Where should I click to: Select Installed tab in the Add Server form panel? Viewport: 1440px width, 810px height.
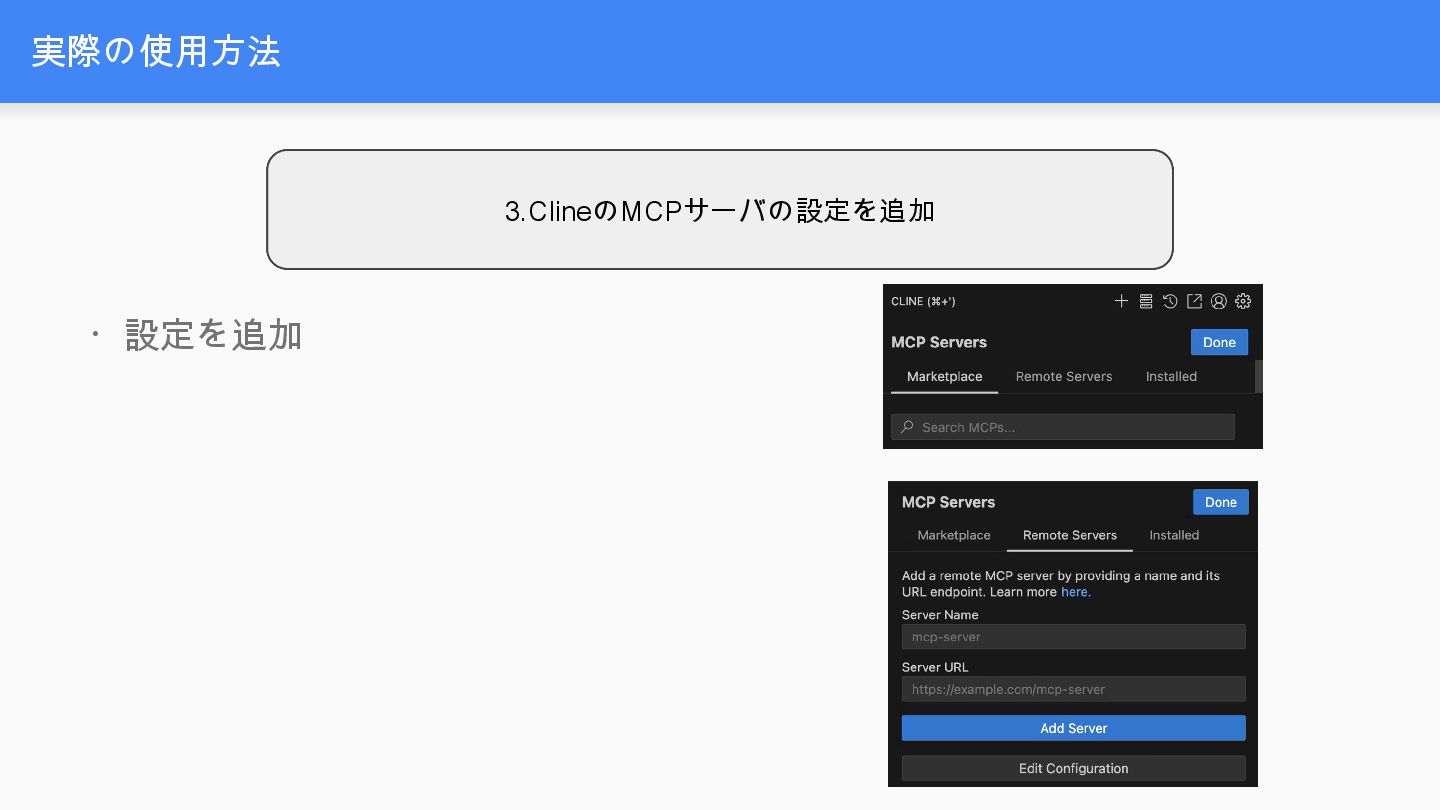tap(1174, 535)
